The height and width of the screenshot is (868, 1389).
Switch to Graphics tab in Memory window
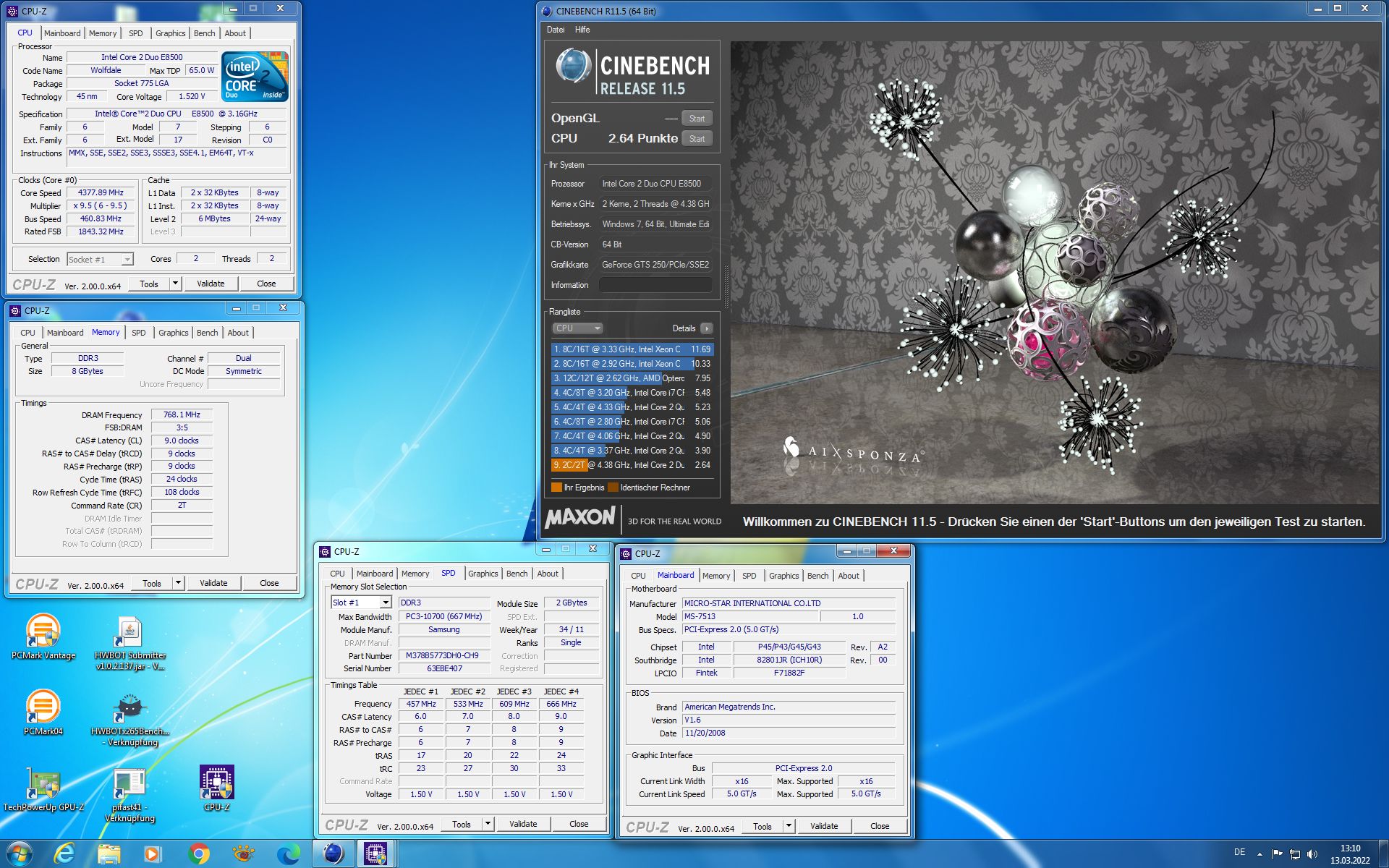pos(174,333)
